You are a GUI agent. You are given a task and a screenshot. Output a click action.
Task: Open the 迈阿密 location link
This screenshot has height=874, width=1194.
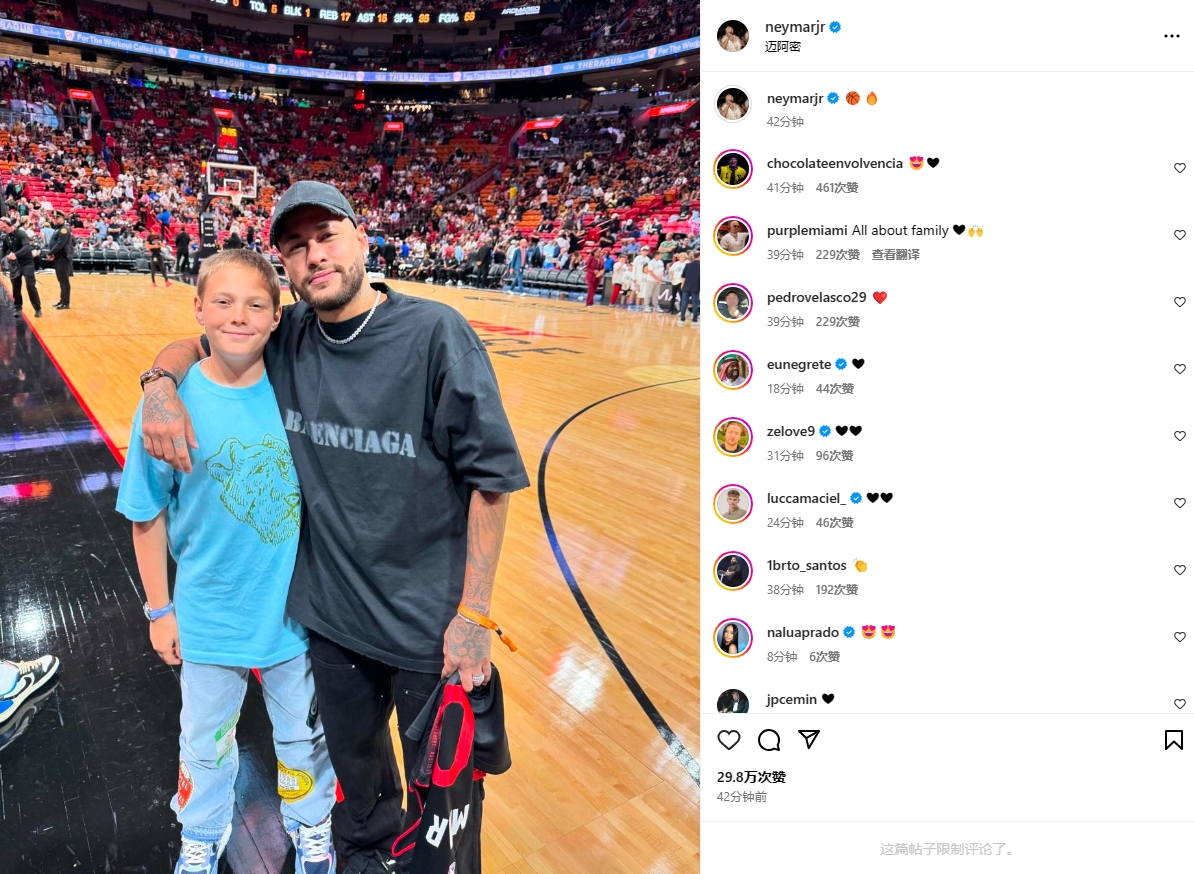point(783,46)
